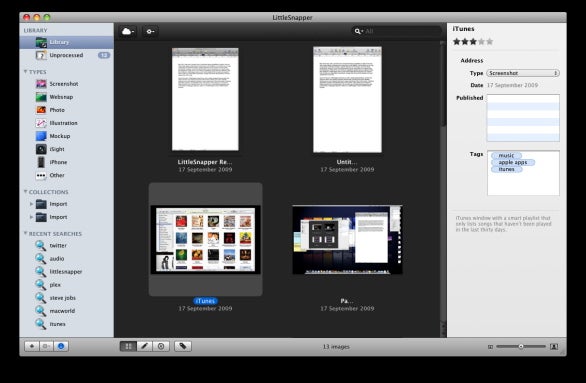Open the gear action menu in toolbar
Screen dimensions: 586x383
[150, 31]
